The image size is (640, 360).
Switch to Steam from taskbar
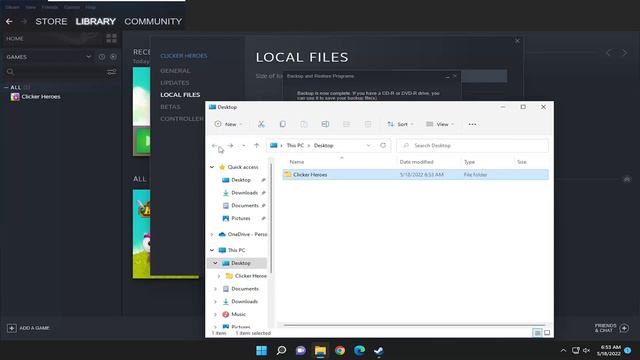(x=379, y=350)
